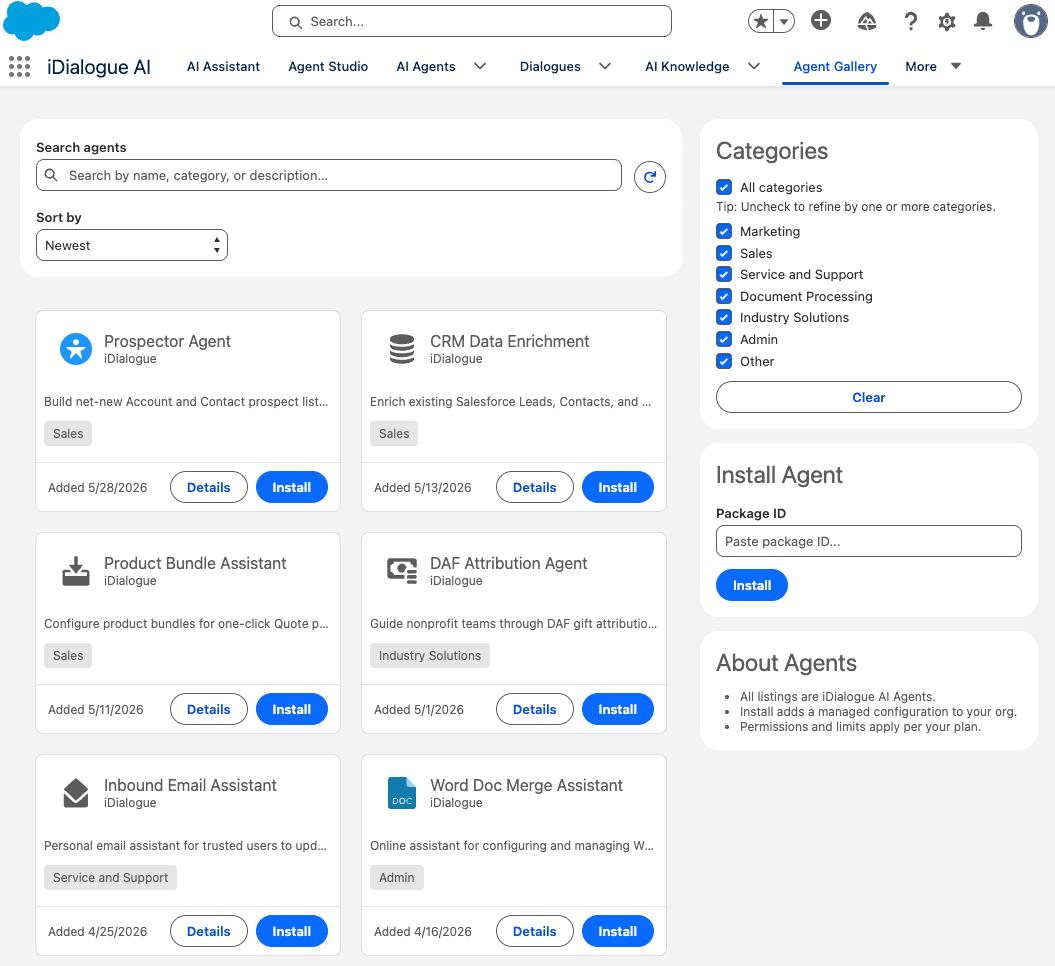This screenshot has width=1055, height=966.
Task: Expand the Dialogues tab chevron
Action: (x=605, y=66)
